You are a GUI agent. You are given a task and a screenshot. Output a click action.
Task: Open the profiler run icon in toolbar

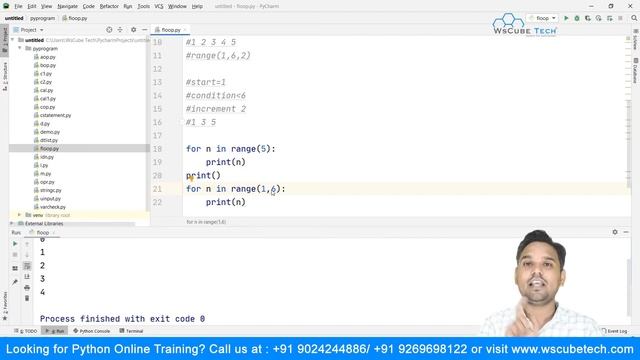598,18
